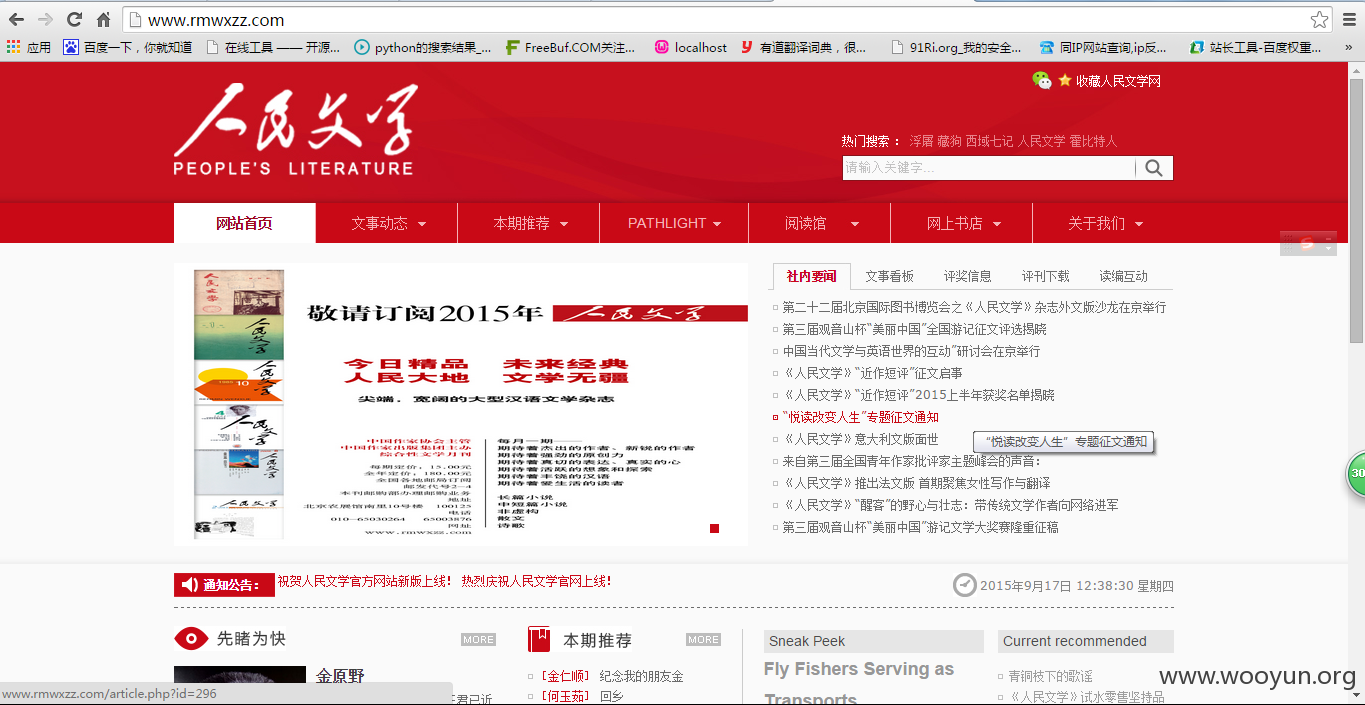
Task: Switch to the 文事看板 tab
Action: pyautogui.click(x=890, y=276)
